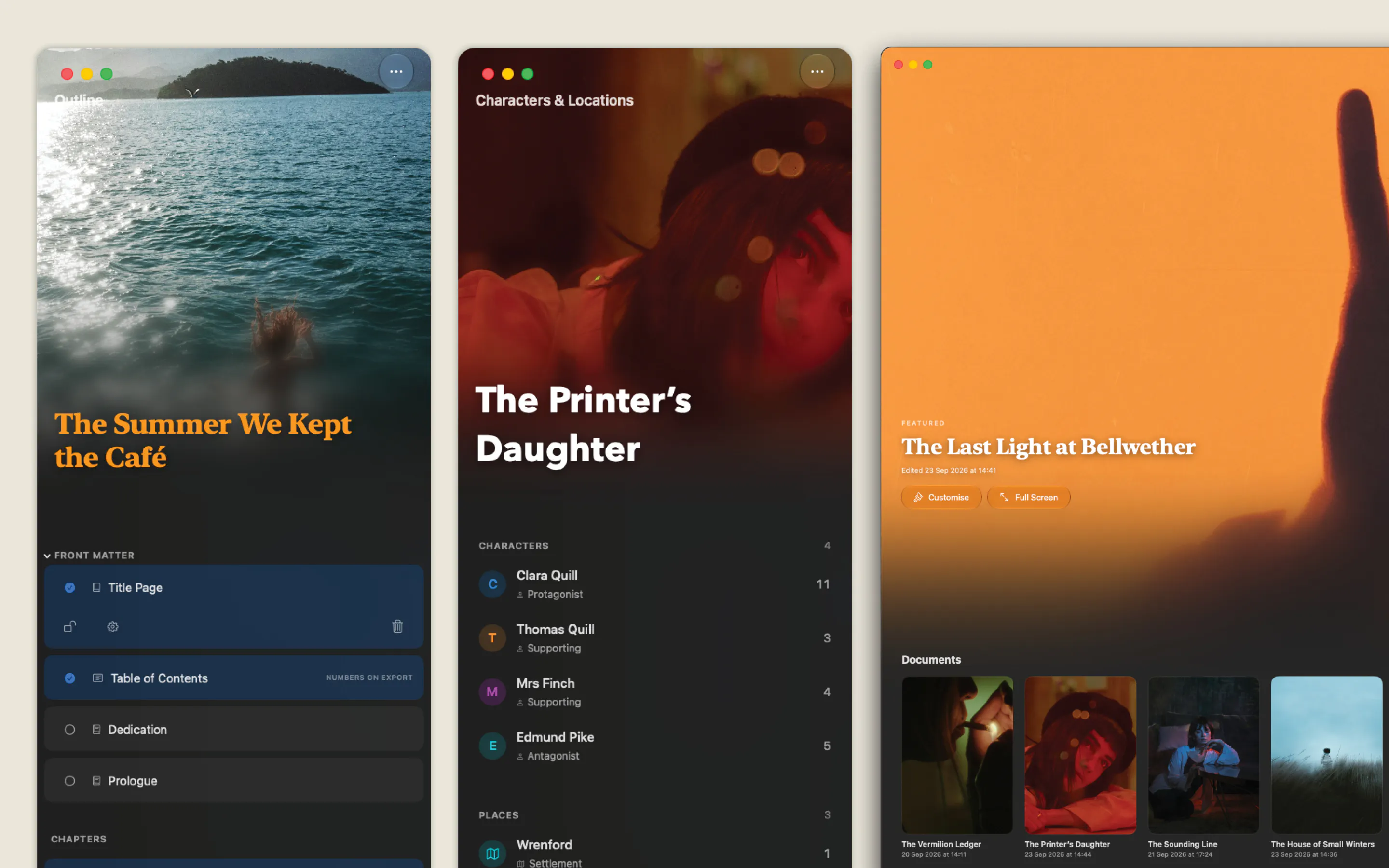
Task: Collapse the Front Matter section
Action: tap(47, 556)
